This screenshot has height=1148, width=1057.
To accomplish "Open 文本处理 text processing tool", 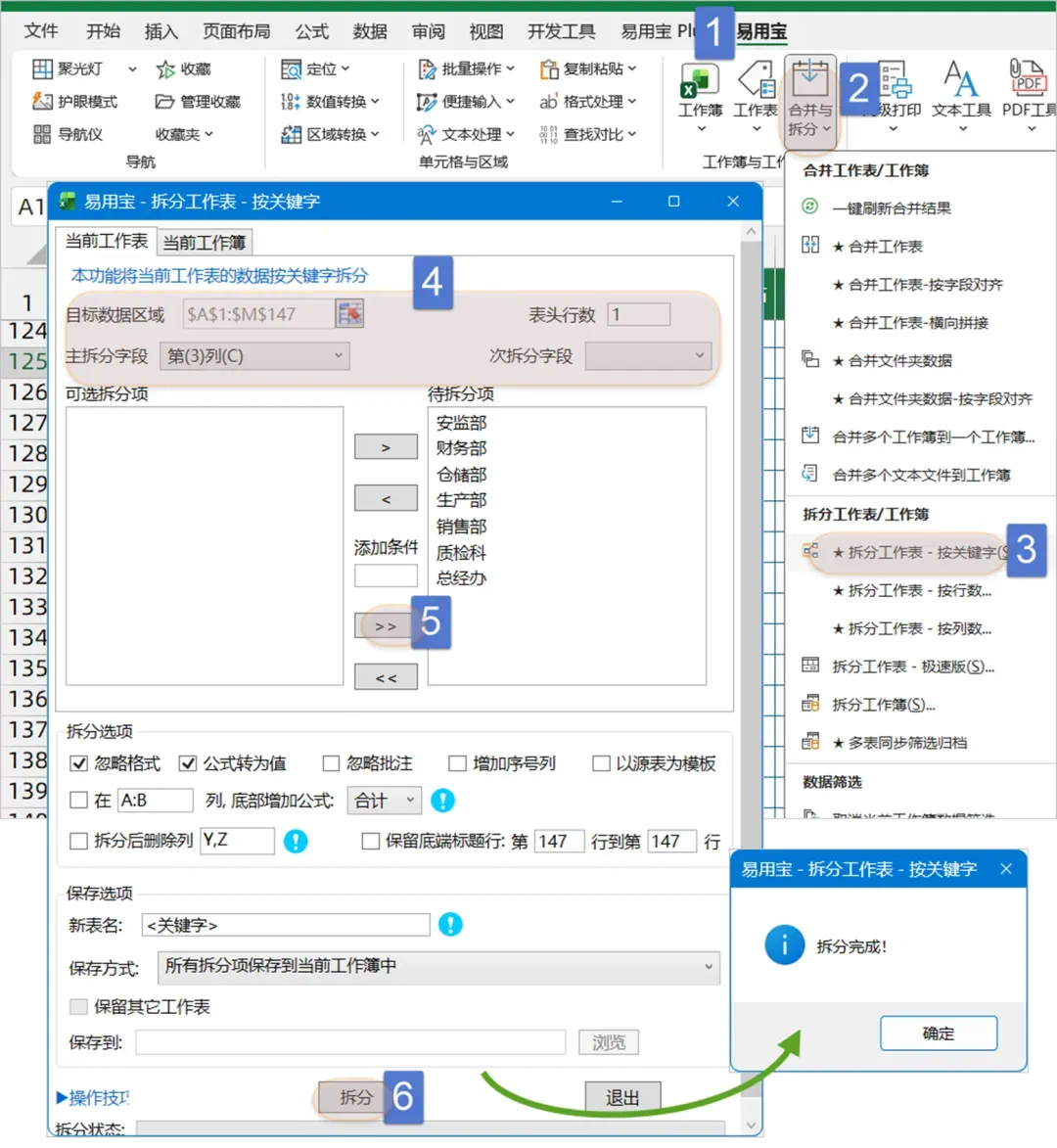I will point(466,134).
